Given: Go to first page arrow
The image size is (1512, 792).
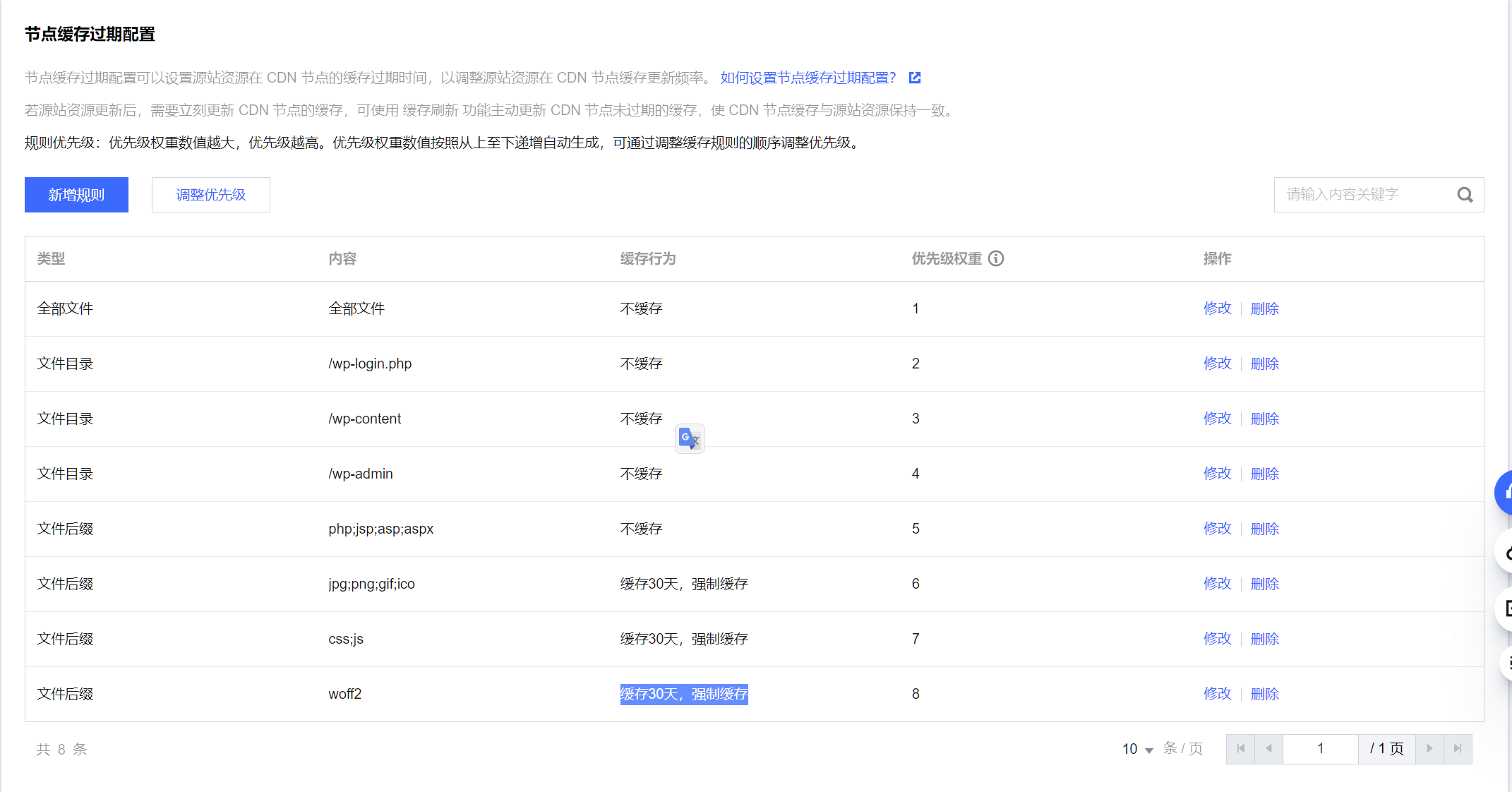Looking at the screenshot, I should [1240, 748].
